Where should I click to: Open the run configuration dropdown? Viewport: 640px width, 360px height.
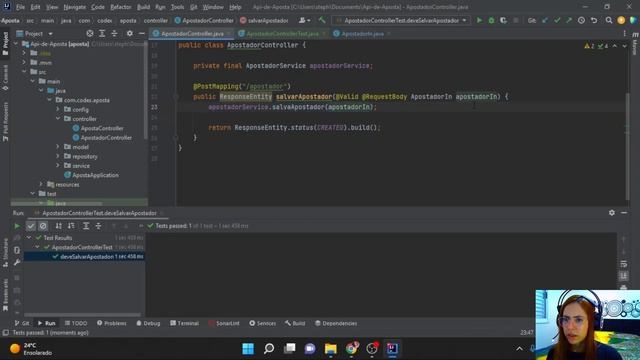401,20
